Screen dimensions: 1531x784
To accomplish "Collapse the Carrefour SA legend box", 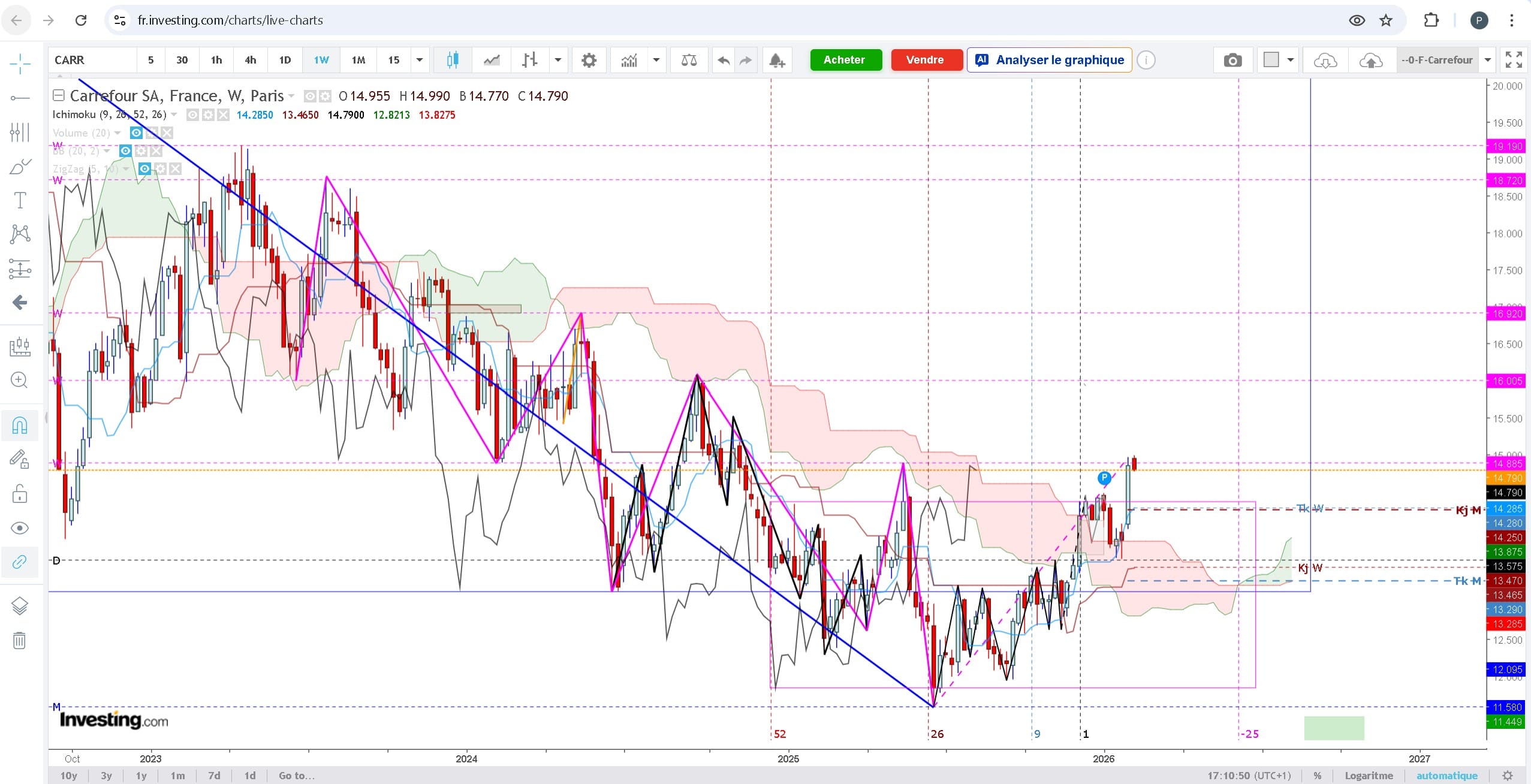I will tap(58, 95).
